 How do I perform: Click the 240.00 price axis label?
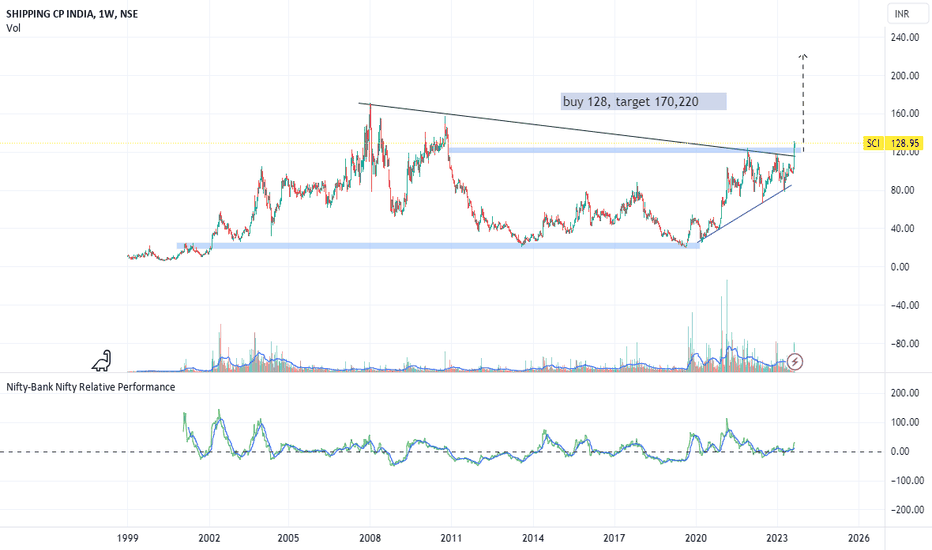905,37
